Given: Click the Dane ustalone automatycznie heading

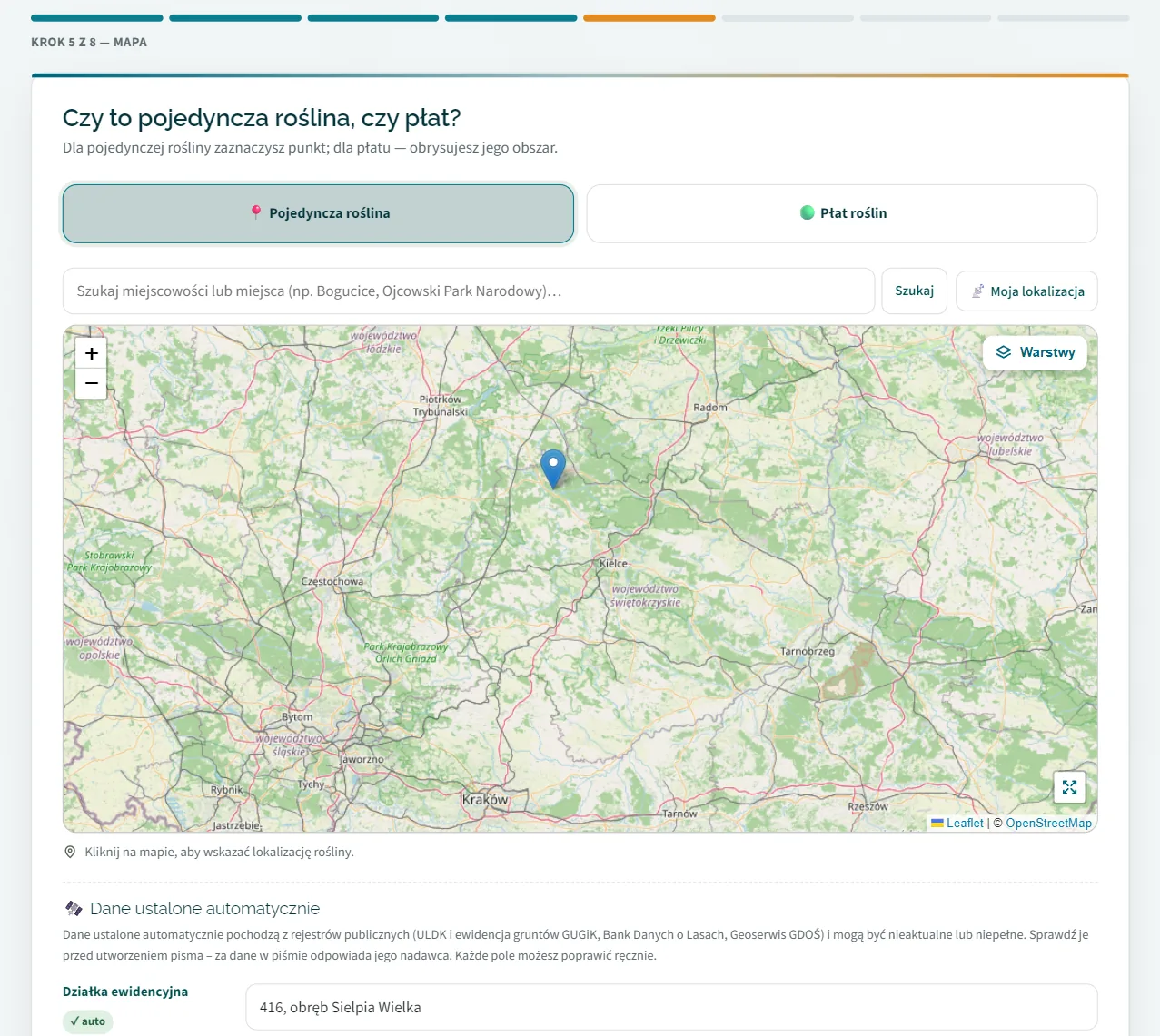Looking at the screenshot, I should tap(204, 908).
